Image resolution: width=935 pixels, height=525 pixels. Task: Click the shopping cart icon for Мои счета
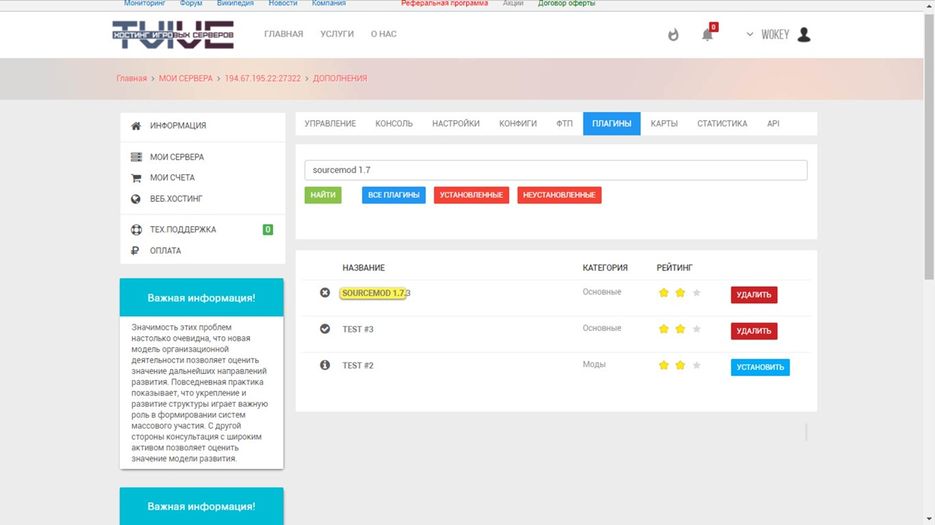[136, 178]
